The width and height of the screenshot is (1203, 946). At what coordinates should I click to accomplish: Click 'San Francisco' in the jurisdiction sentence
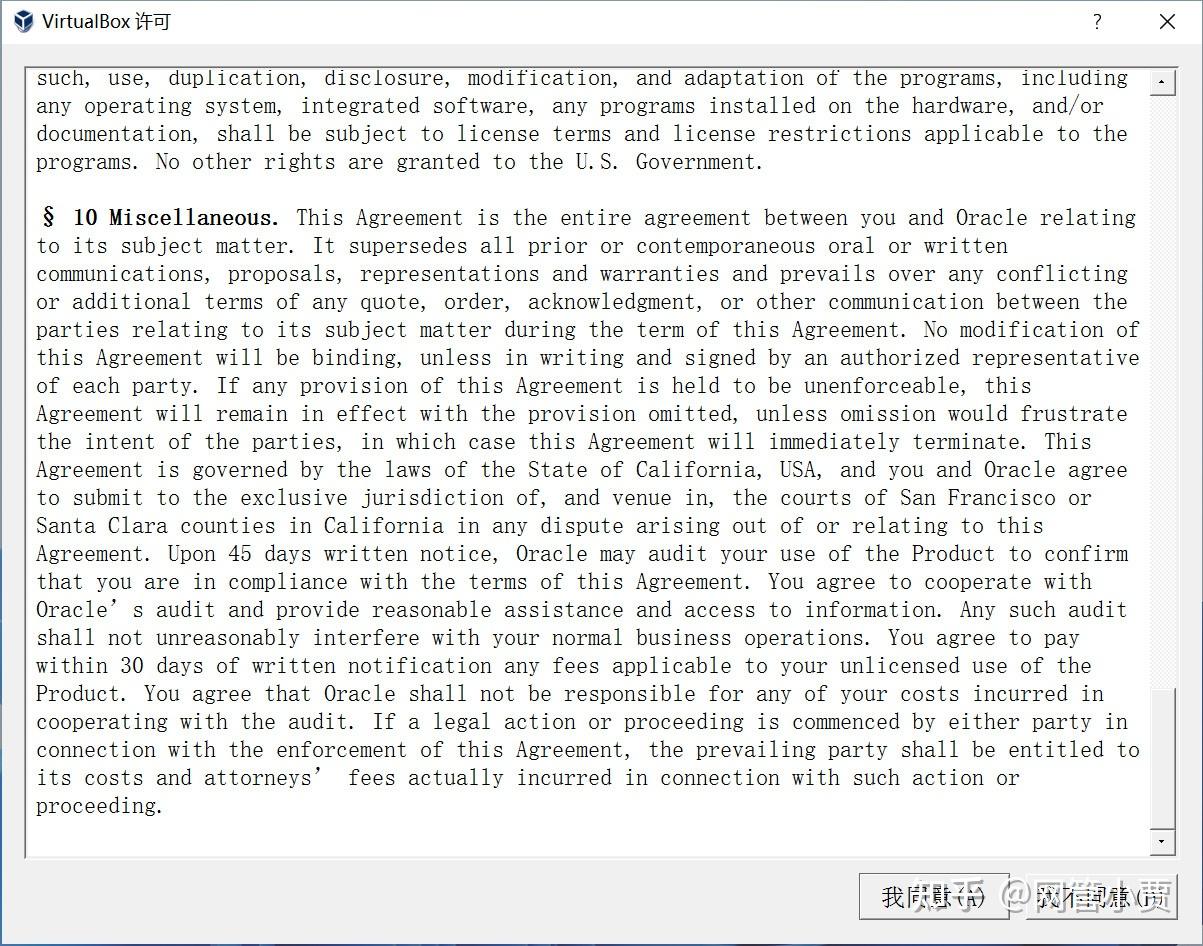[977, 498]
